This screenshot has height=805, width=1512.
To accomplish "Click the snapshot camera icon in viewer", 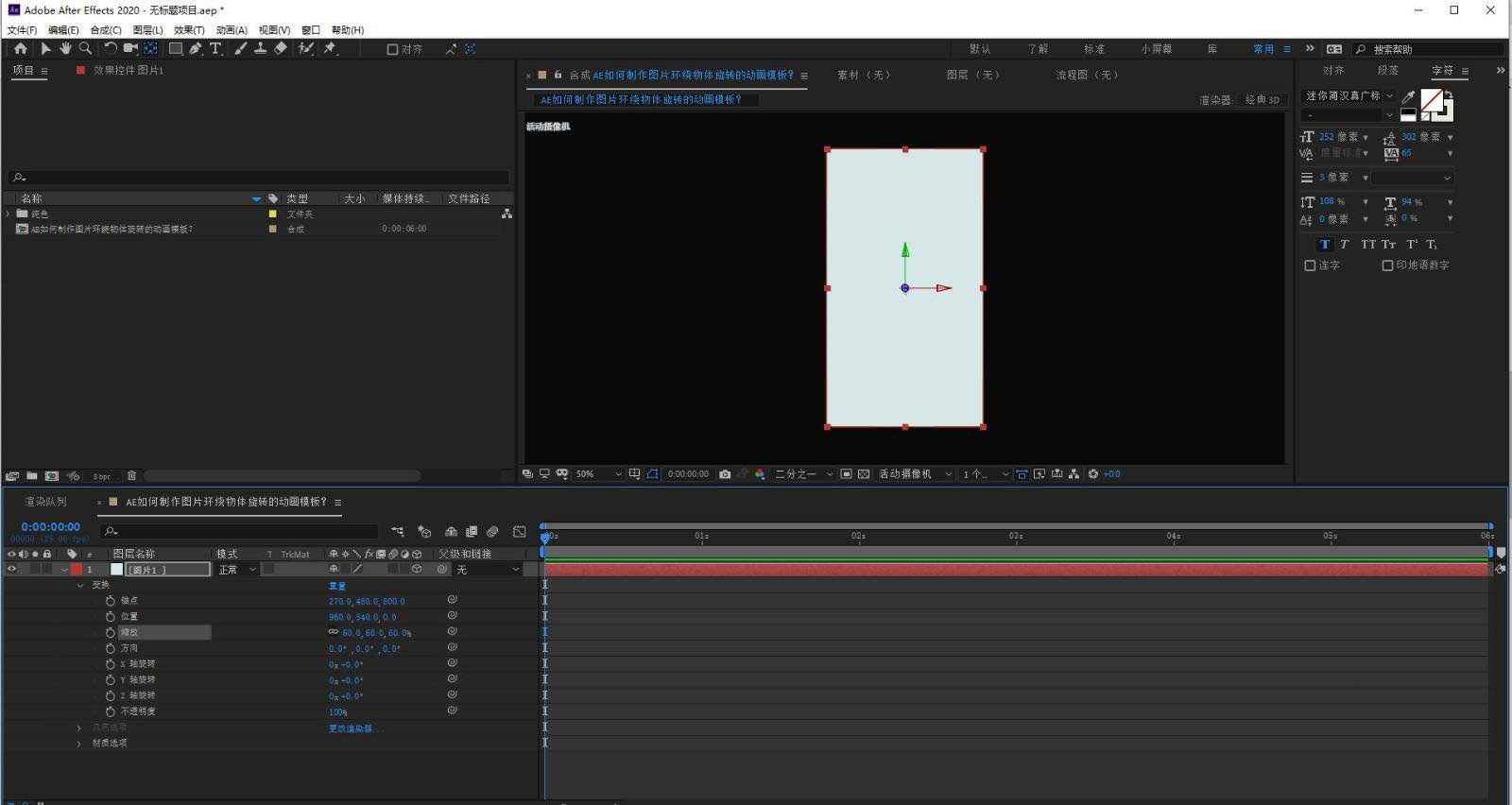I will tap(725, 474).
